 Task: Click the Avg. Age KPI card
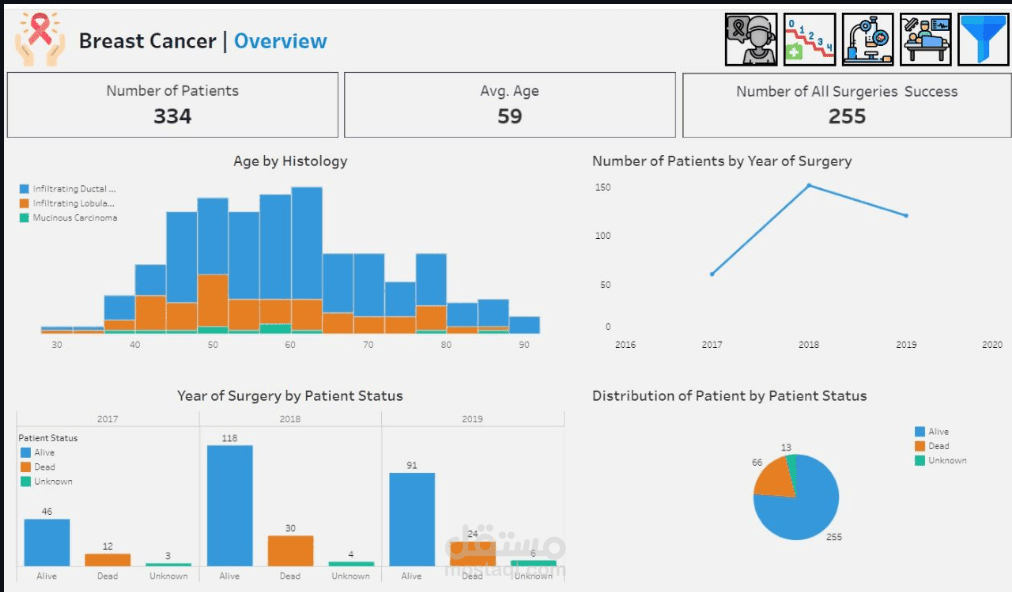510,104
